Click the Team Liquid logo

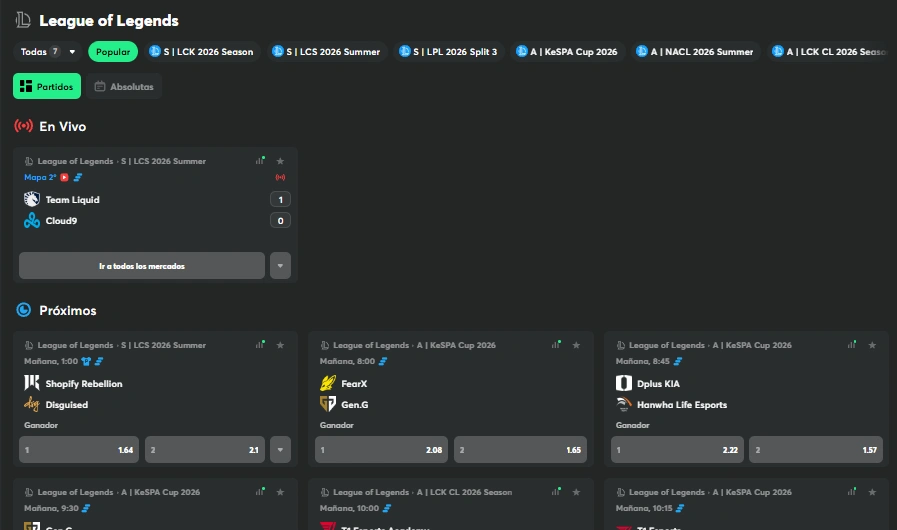point(32,199)
